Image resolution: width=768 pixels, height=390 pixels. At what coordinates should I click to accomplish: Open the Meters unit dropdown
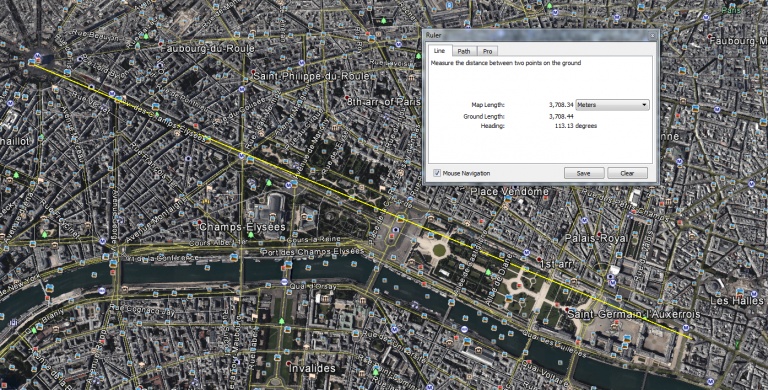[x=612, y=105]
